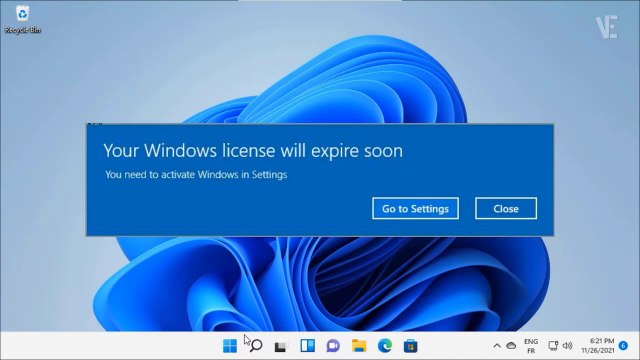Close the license expiry dialog

(506, 209)
